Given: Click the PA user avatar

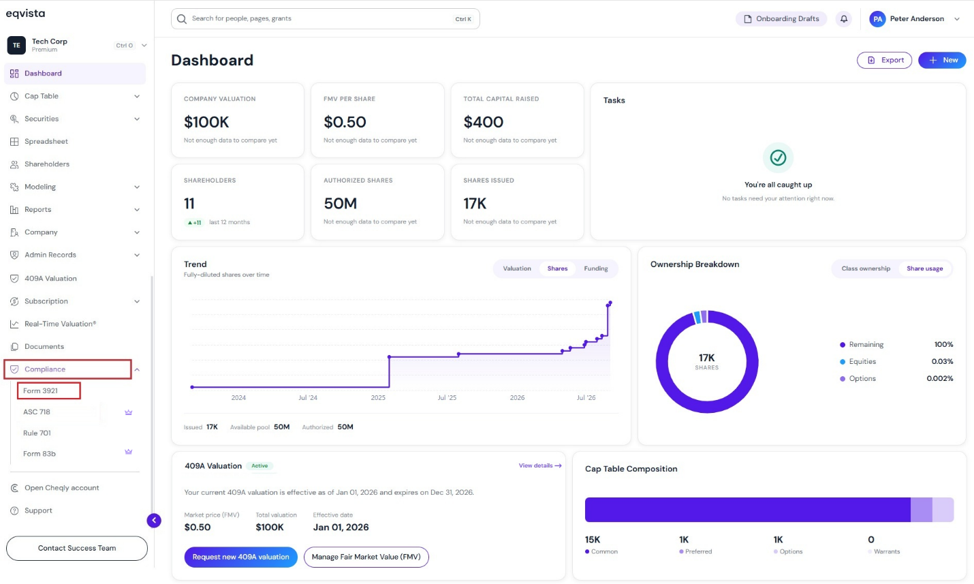Looking at the screenshot, I should [877, 19].
